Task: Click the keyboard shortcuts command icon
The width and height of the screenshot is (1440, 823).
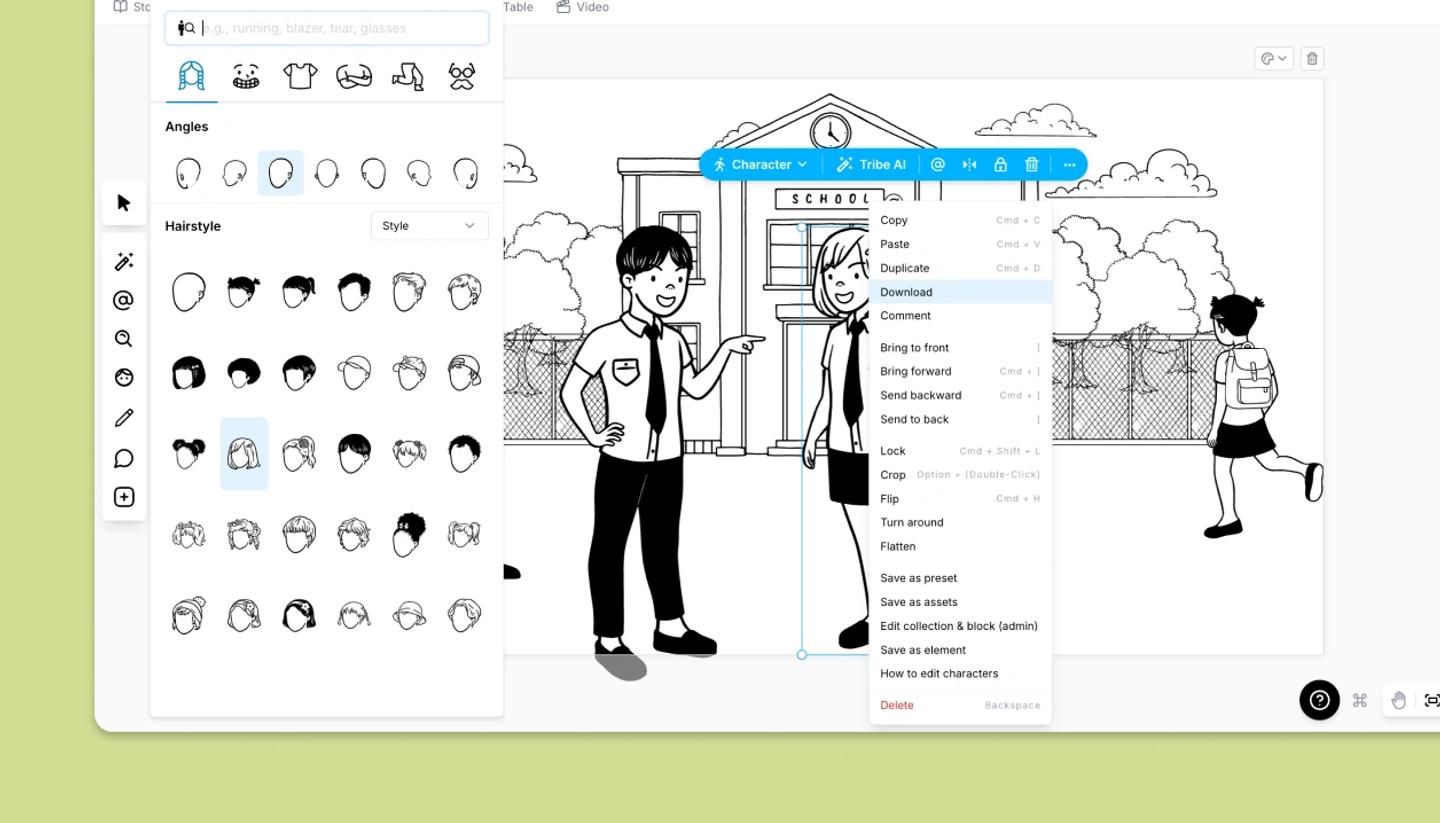Action: pyautogui.click(x=1360, y=700)
